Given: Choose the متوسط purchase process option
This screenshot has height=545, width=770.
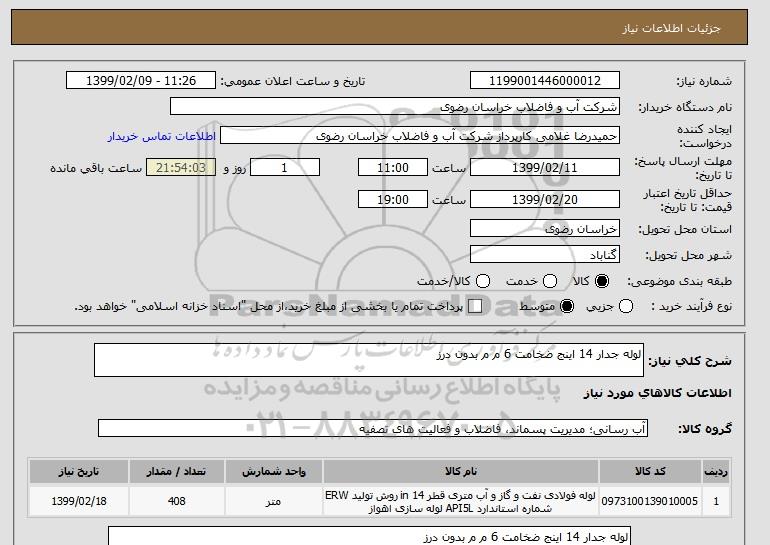Looking at the screenshot, I should [567, 306].
